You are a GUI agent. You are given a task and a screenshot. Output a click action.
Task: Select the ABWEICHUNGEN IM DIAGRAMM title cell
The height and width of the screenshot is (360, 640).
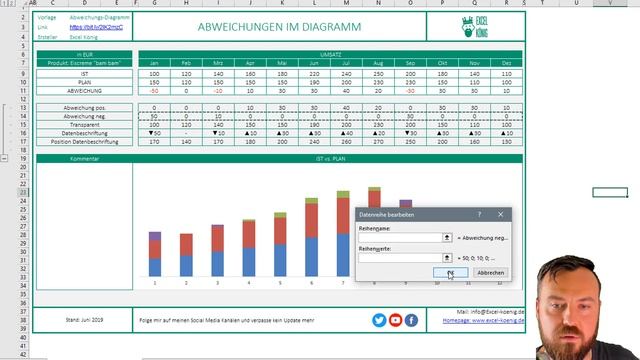click(280, 27)
